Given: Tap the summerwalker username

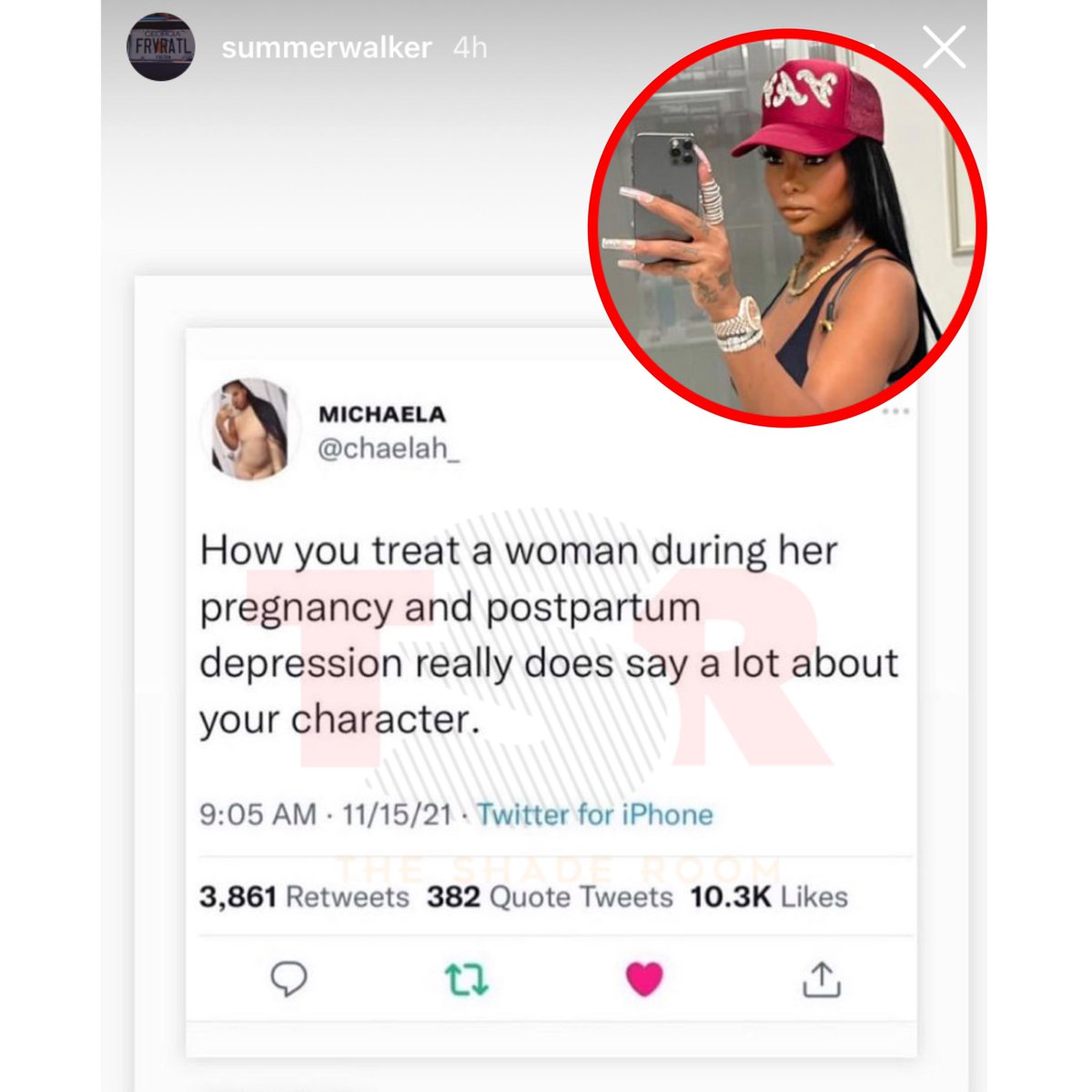Looking at the screenshot, I should [x=327, y=47].
